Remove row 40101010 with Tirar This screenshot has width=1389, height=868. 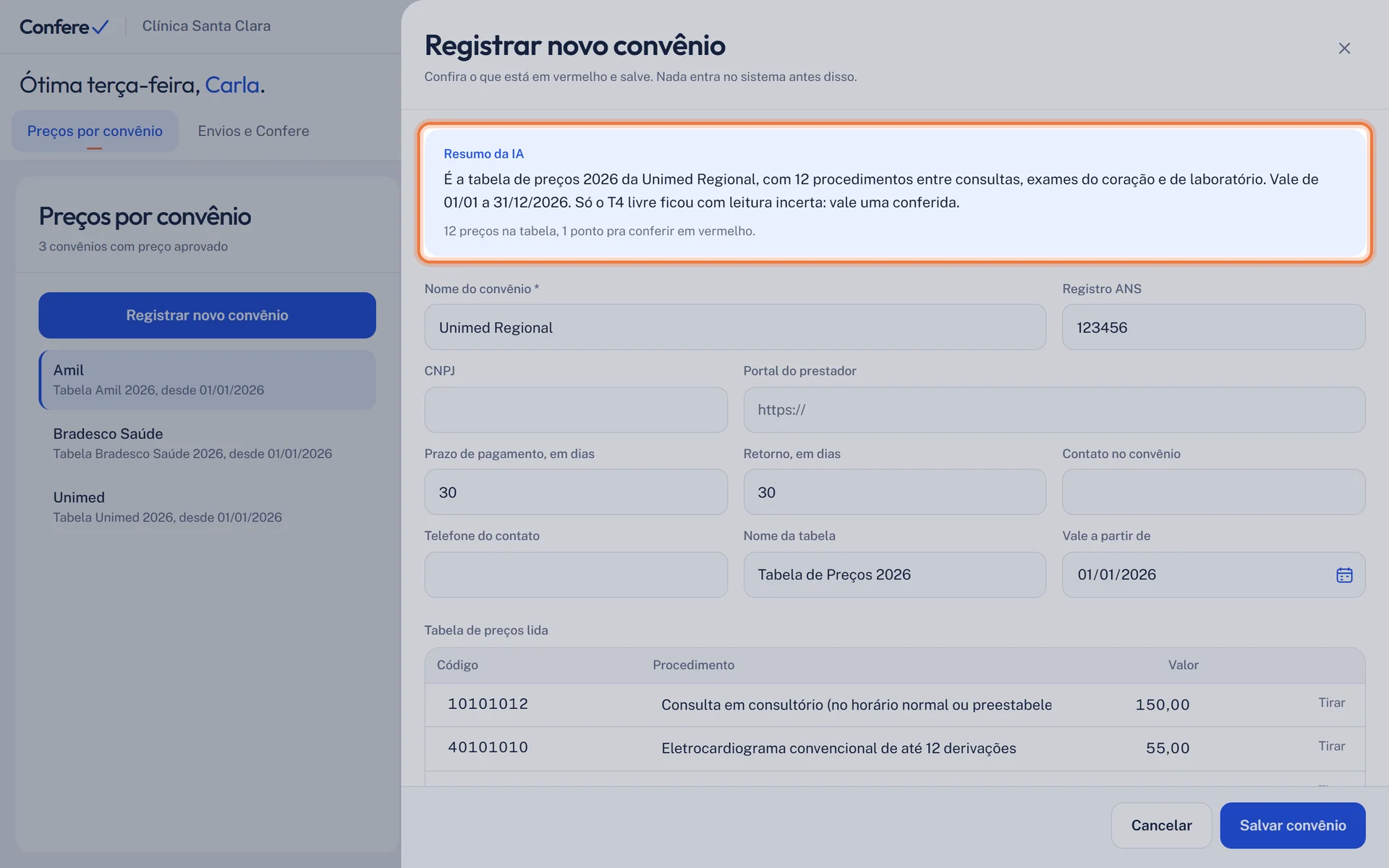(1331, 746)
